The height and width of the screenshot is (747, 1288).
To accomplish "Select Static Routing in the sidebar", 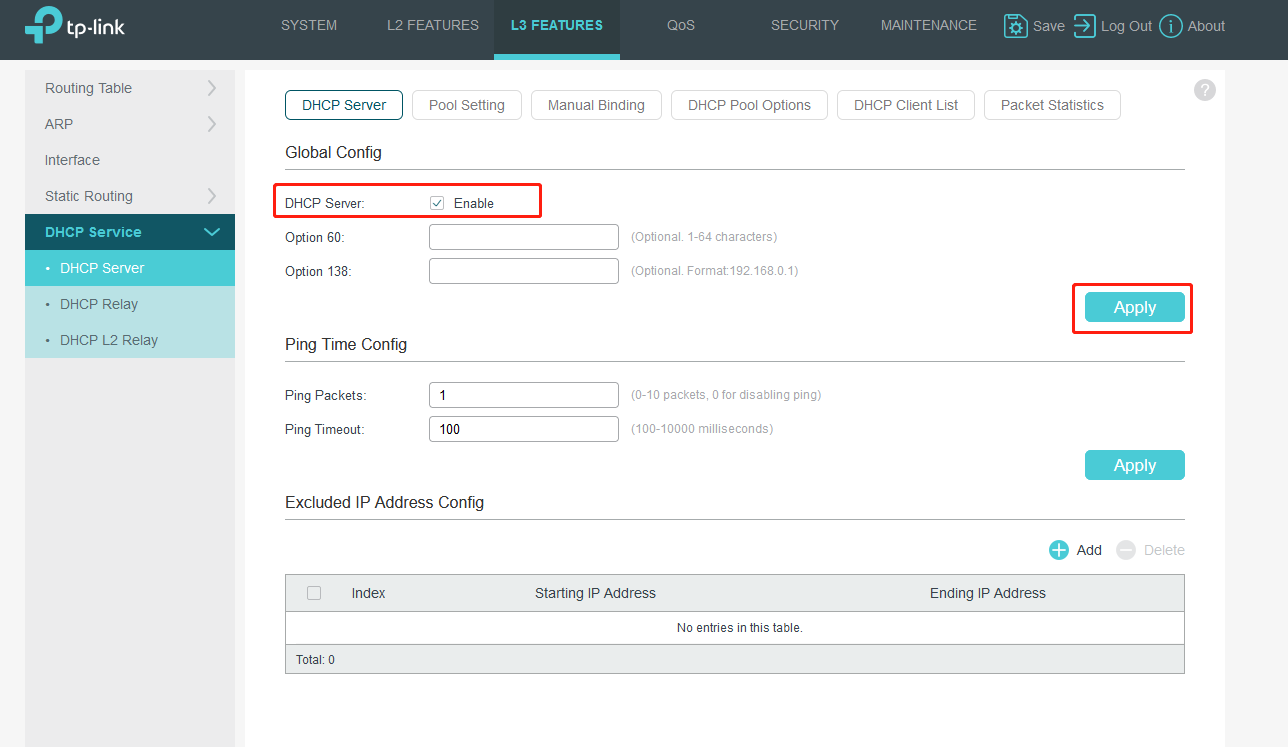I will 130,196.
